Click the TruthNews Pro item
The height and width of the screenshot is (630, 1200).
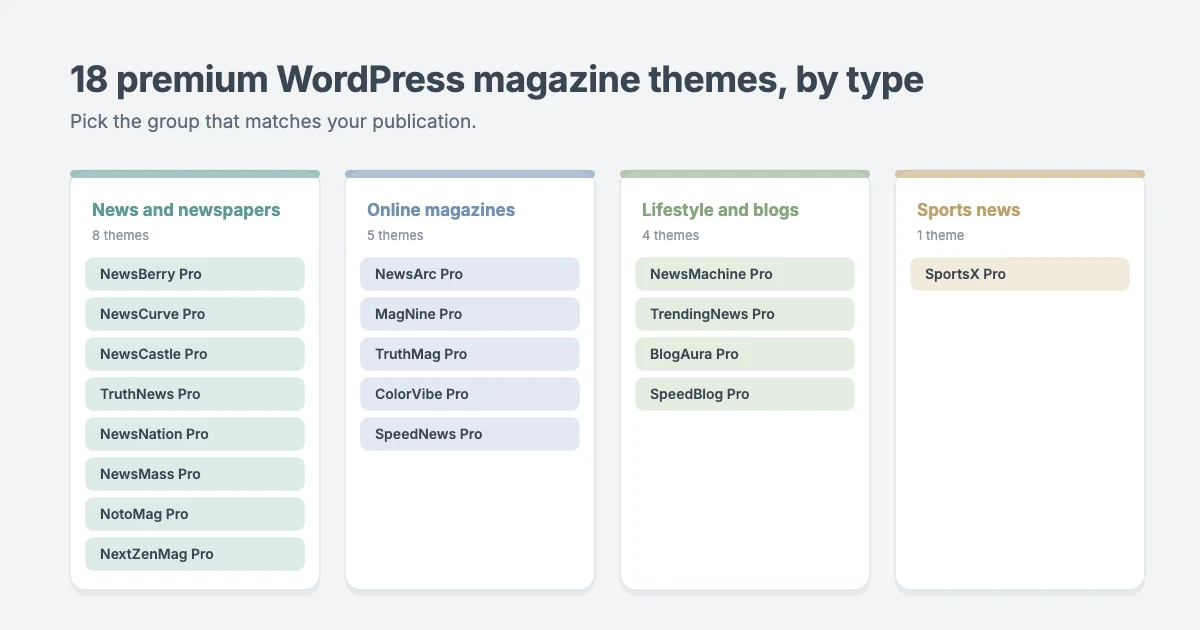[195, 394]
